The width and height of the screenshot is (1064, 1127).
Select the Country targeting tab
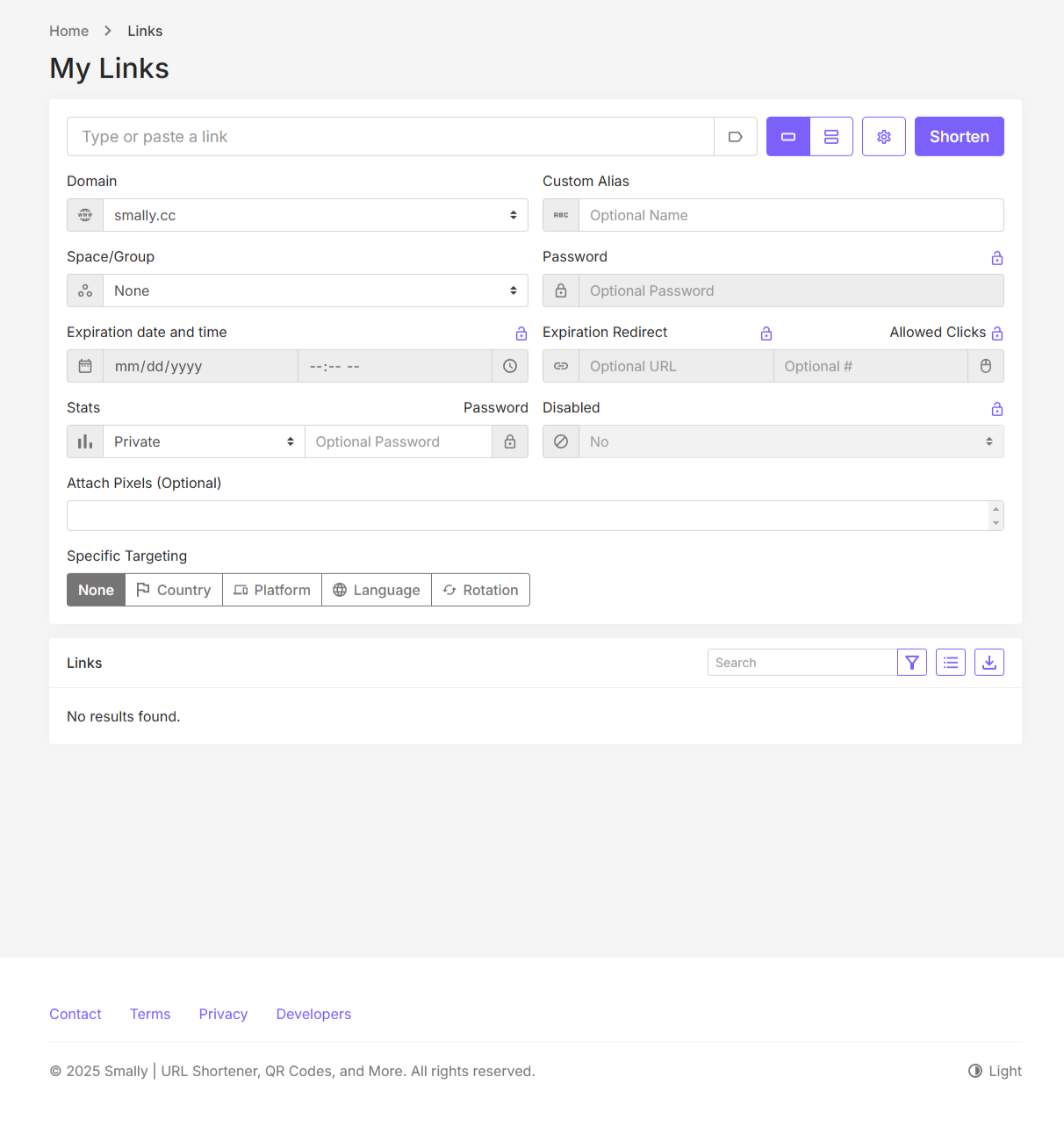pyautogui.click(x=174, y=590)
